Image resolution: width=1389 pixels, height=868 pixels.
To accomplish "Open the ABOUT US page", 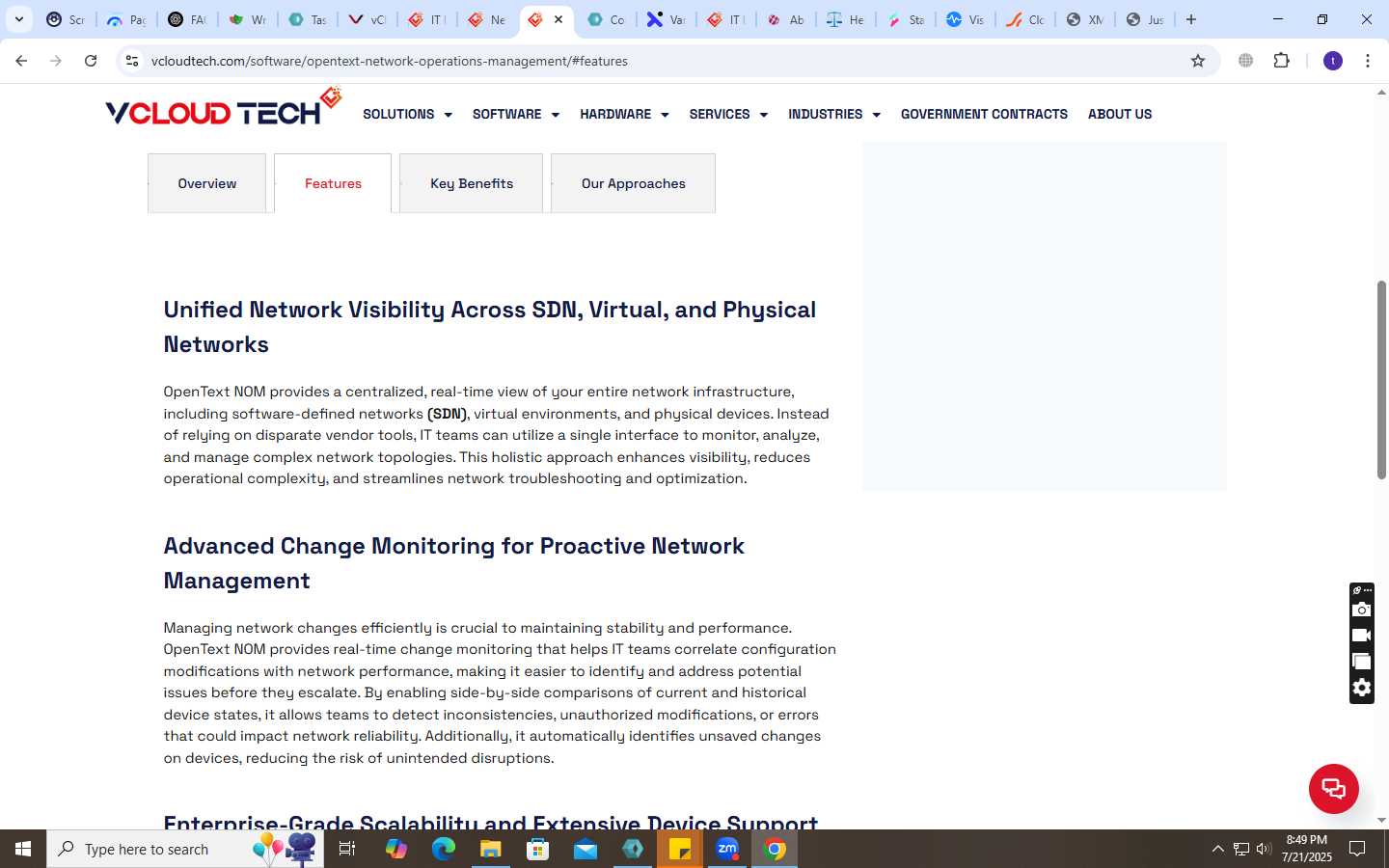I will (x=1120, y=114).
